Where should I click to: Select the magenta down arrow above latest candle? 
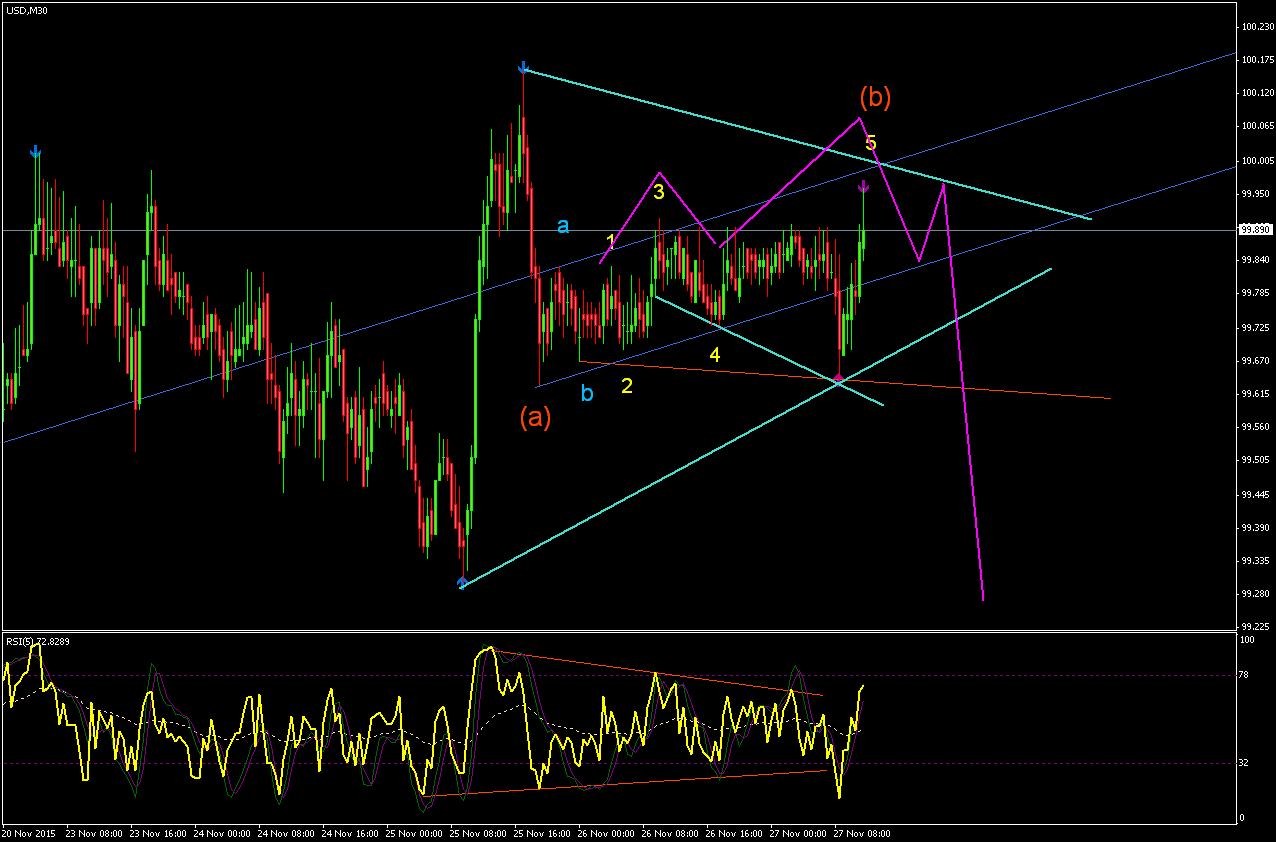tap(863, 186)
